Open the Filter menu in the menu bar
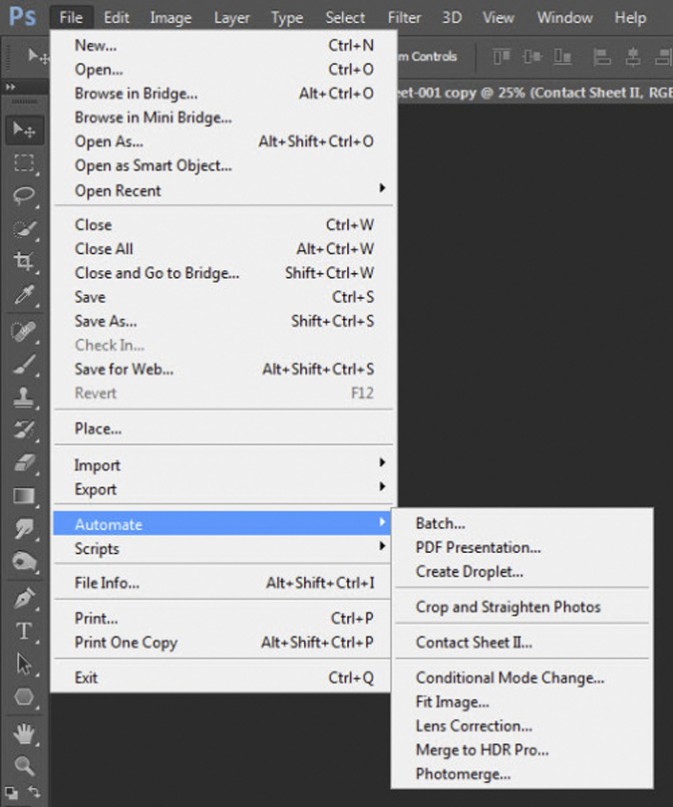This screenshot has height=807, width=673. tap(404, 17)
